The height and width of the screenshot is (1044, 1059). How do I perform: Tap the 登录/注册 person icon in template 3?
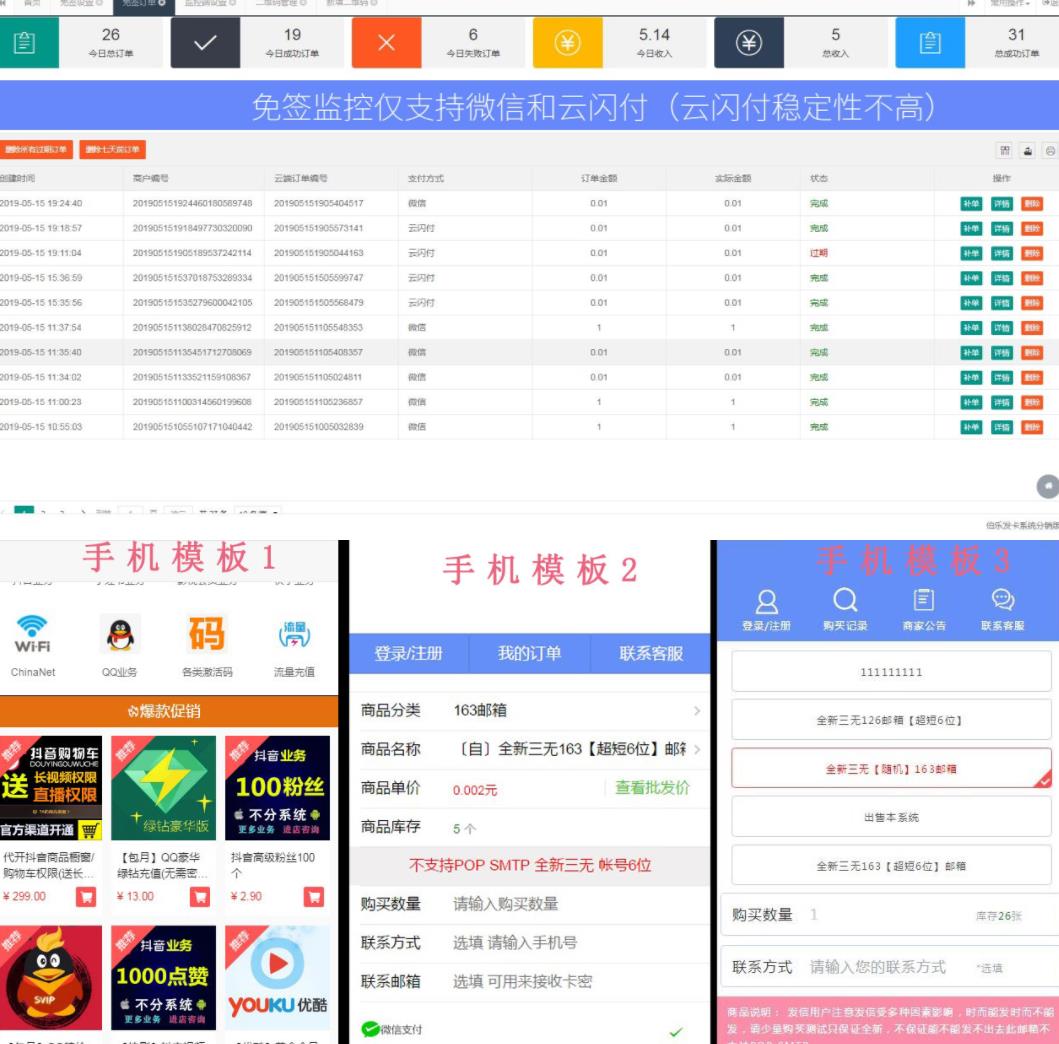[766, 600]
